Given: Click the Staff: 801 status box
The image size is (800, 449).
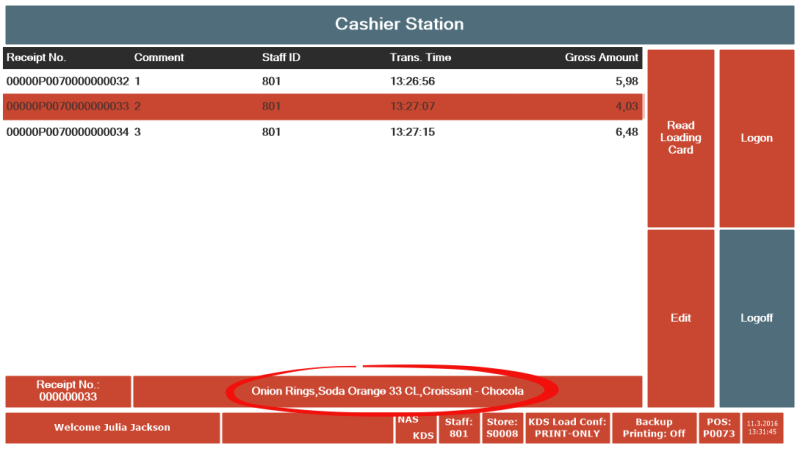Looking at the screenshot, I should [459, 428].
